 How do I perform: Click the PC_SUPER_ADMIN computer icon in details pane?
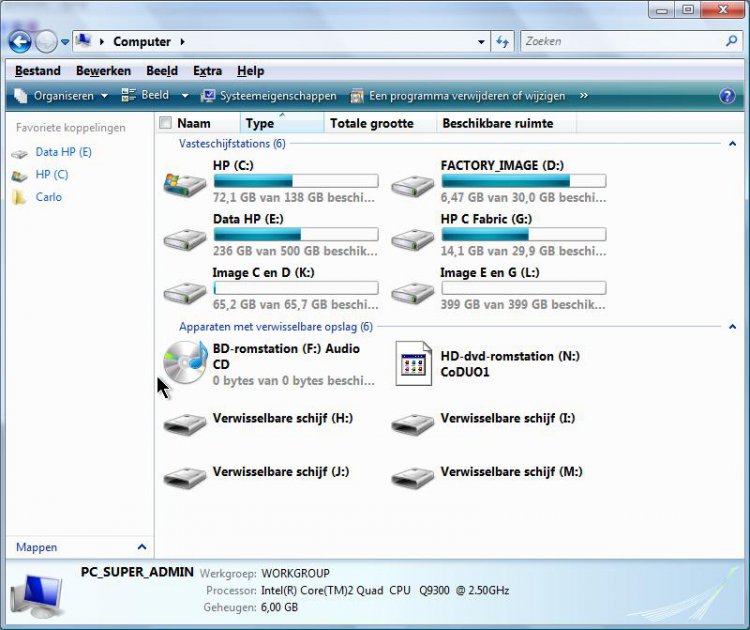[x=36, y=595]
